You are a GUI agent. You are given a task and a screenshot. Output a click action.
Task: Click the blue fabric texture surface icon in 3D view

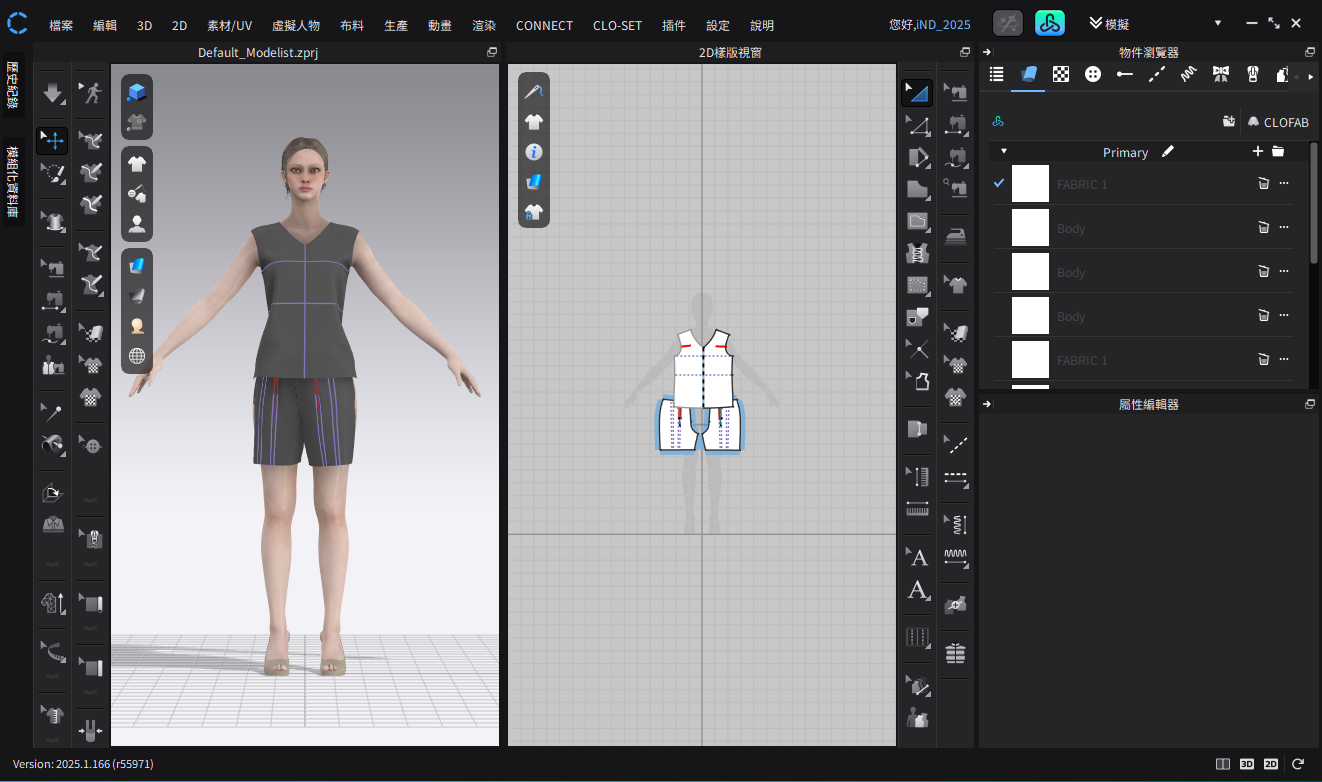tap(137, 265)
